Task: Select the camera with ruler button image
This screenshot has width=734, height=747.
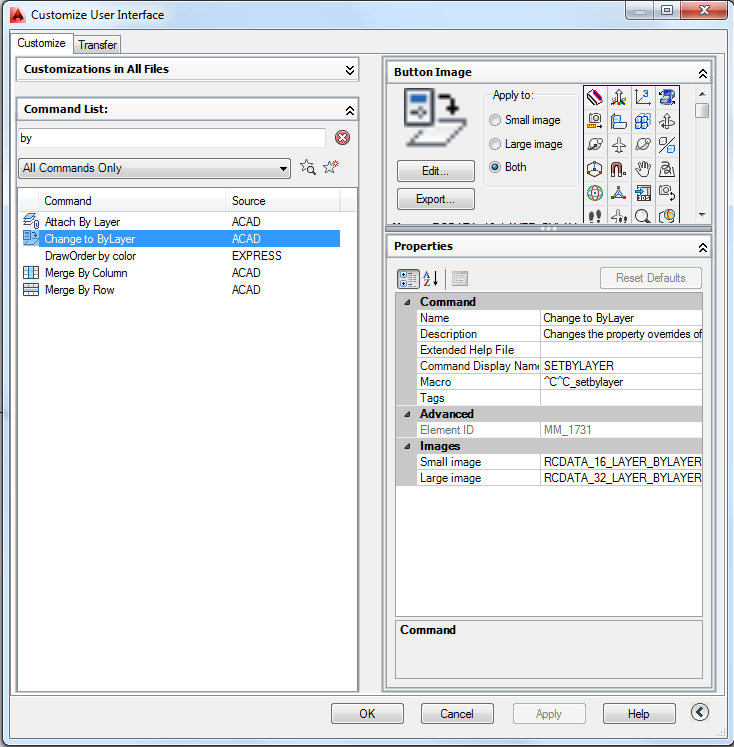Action: 595,121
